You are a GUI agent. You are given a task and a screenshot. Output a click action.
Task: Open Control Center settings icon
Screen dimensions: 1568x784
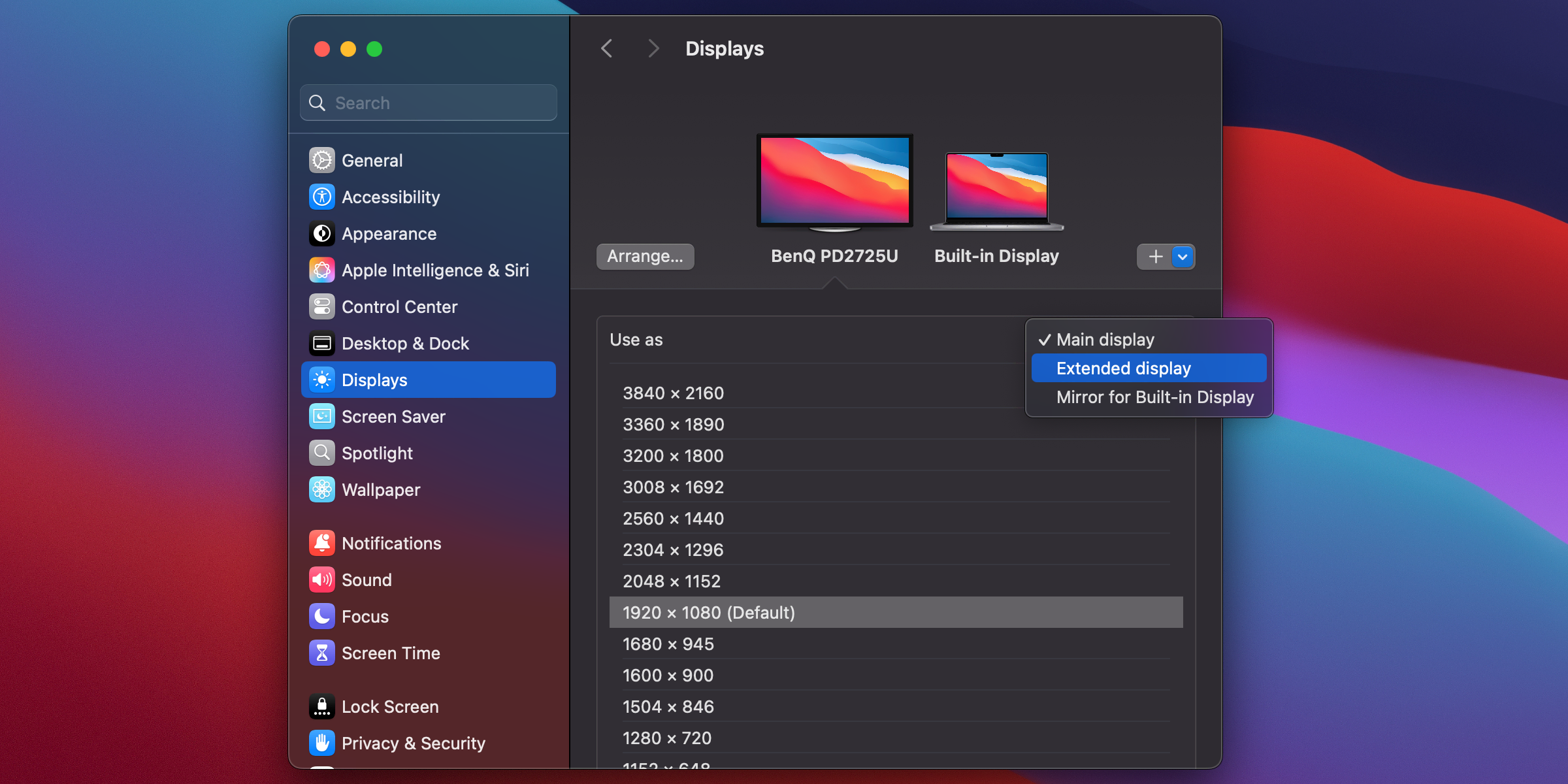pyautogui.click(x=322, y=306)
